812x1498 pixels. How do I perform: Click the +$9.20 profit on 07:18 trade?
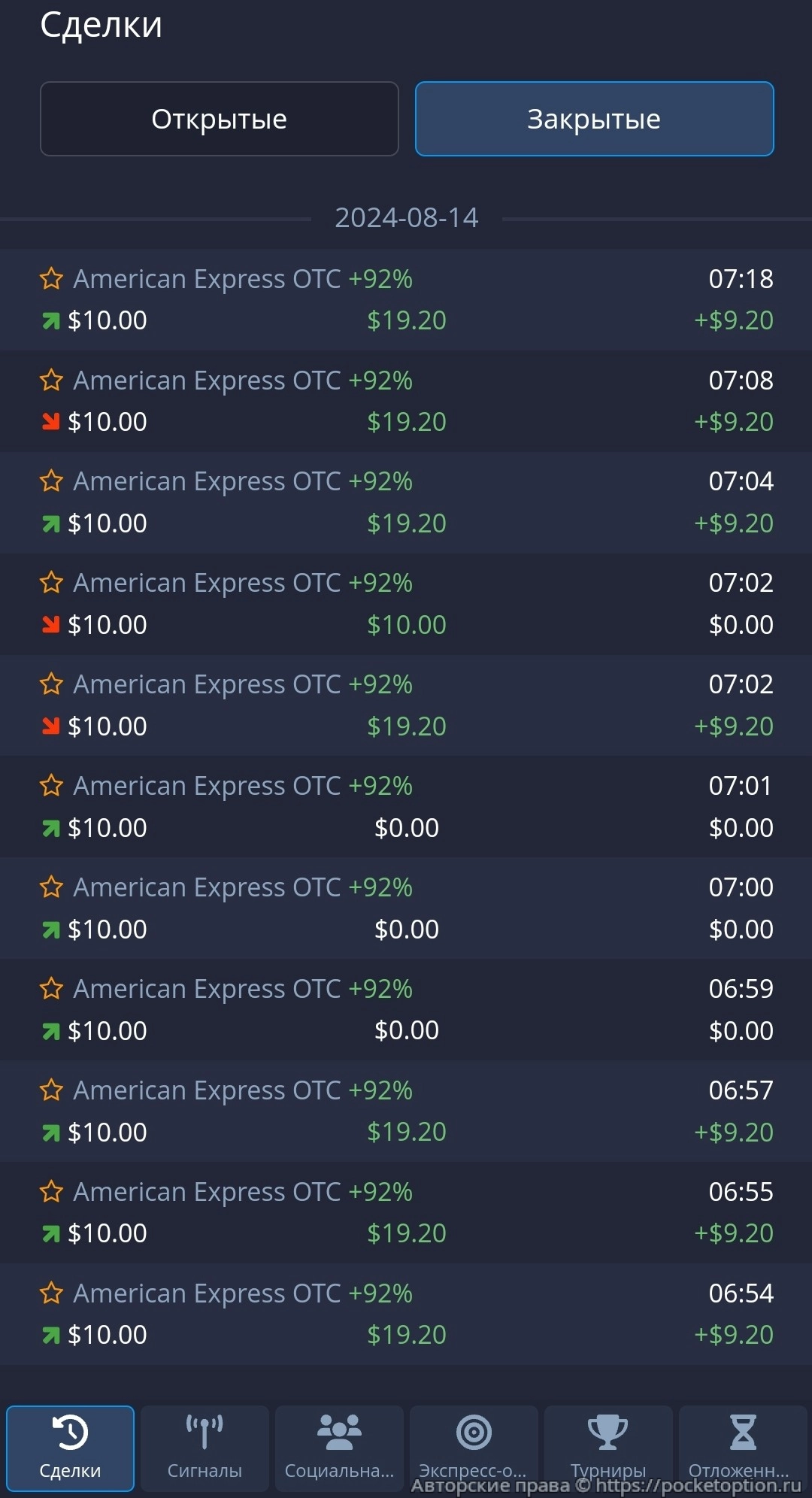coord(733,320)
